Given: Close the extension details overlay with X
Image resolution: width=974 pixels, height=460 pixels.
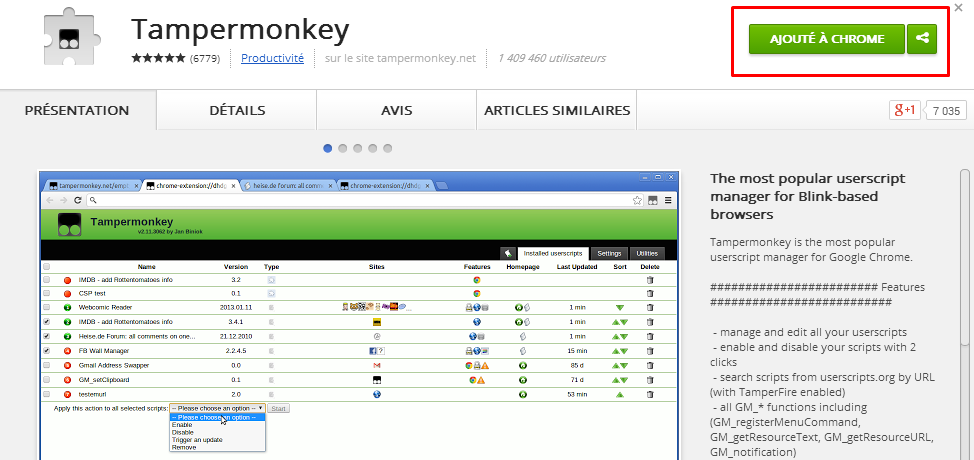Looking at the screenshot, I should pos(960,7).
